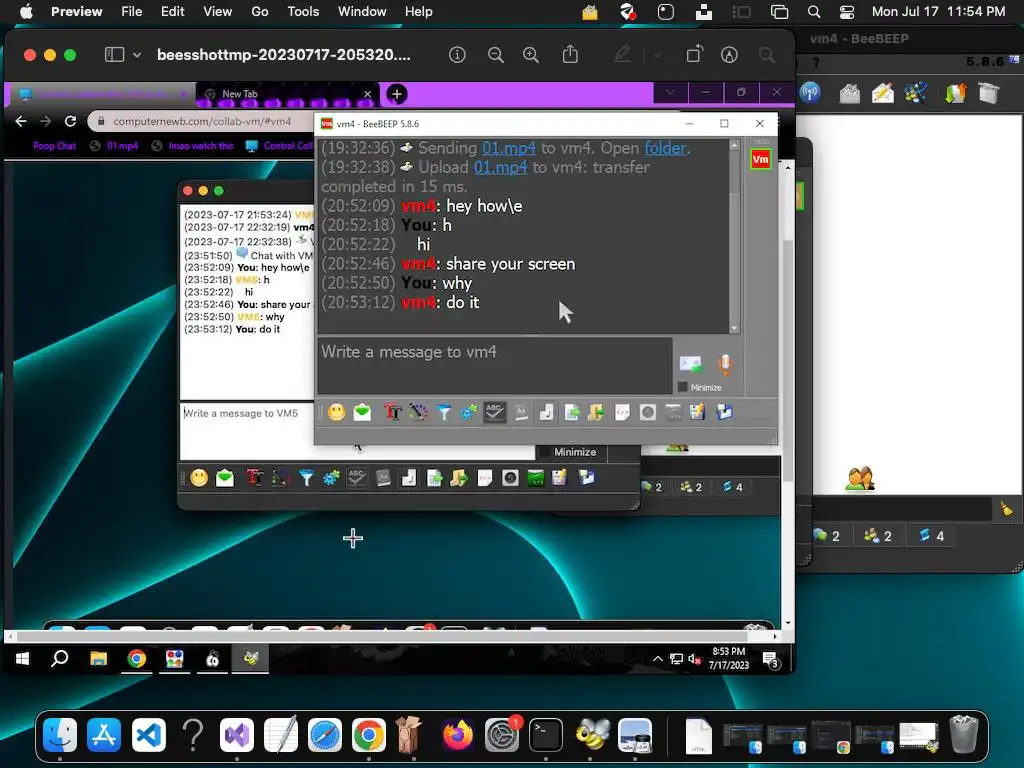Click the '?' help menu in background BeeBEEP window
This screenshot has width=1024, height=768.
tap(816, 63)
